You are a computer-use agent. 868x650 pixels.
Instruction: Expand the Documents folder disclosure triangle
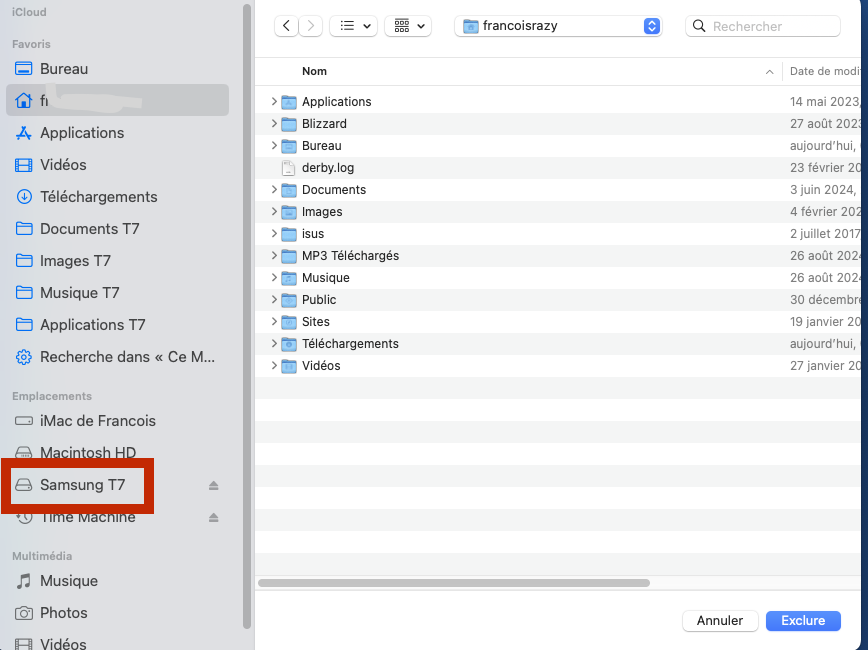(x=274, y=190)
